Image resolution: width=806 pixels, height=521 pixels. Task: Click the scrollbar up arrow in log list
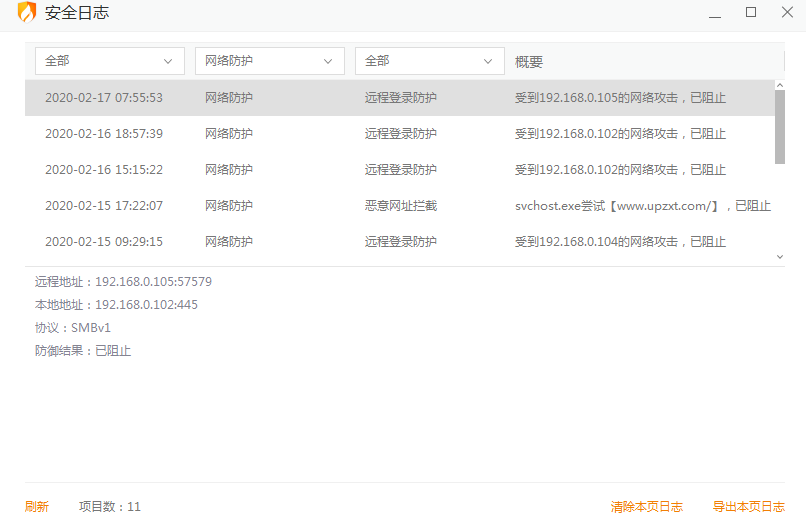[780, 86]
